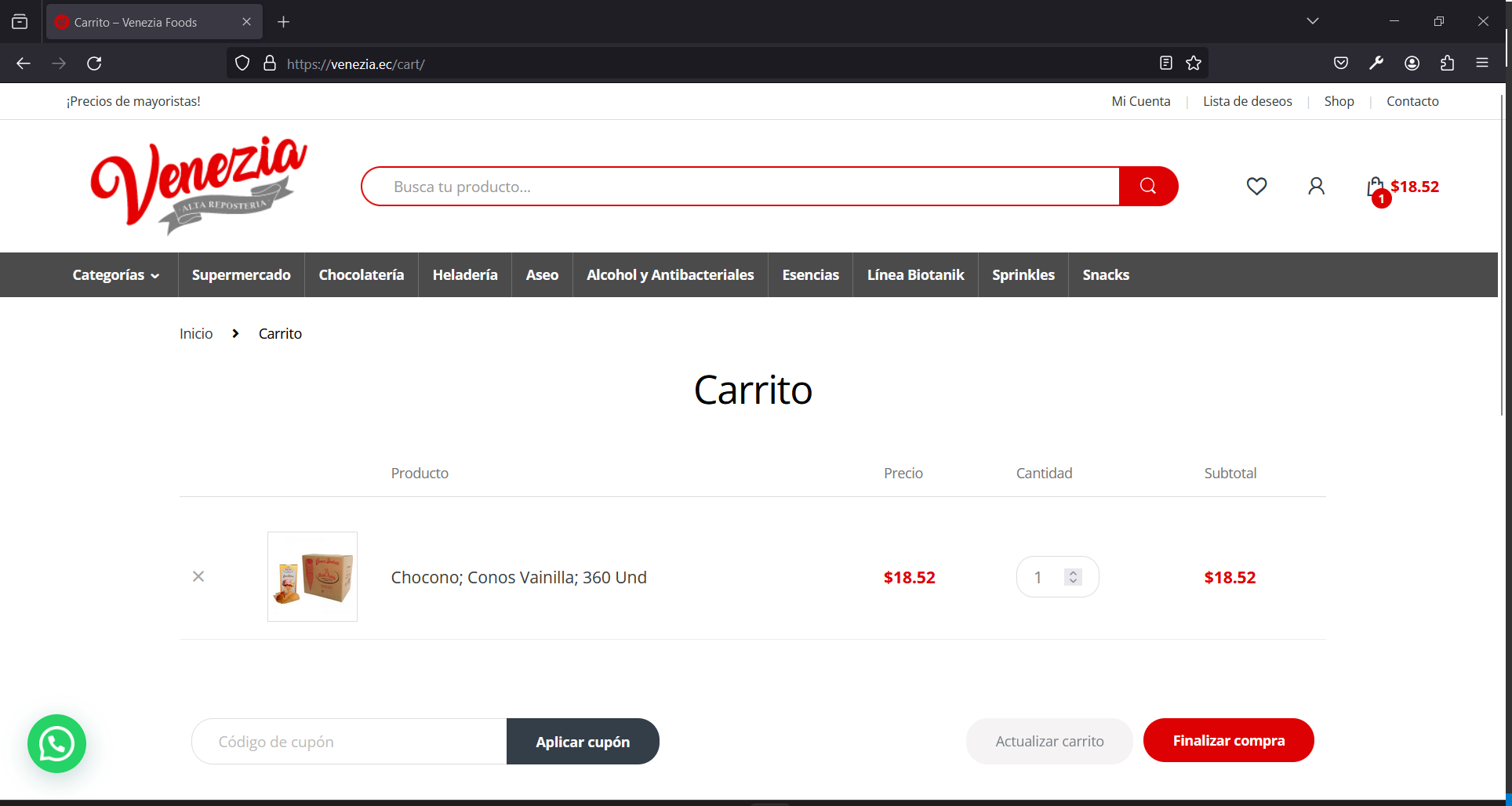Open Supermercado menu
The image size is (1512, 806).
(241, 275)
